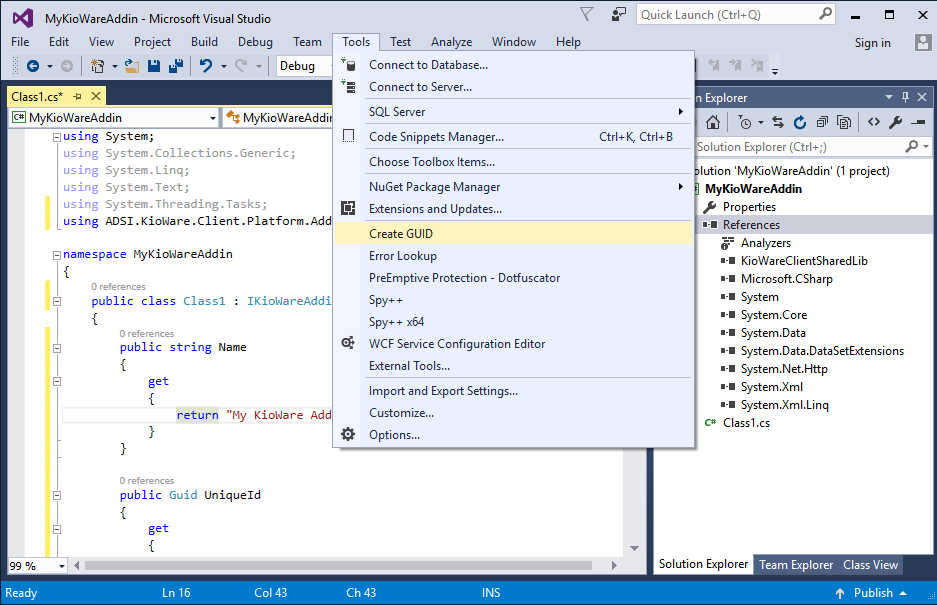Toggle Pending Changes Filter clock icon

click(745, 123)
